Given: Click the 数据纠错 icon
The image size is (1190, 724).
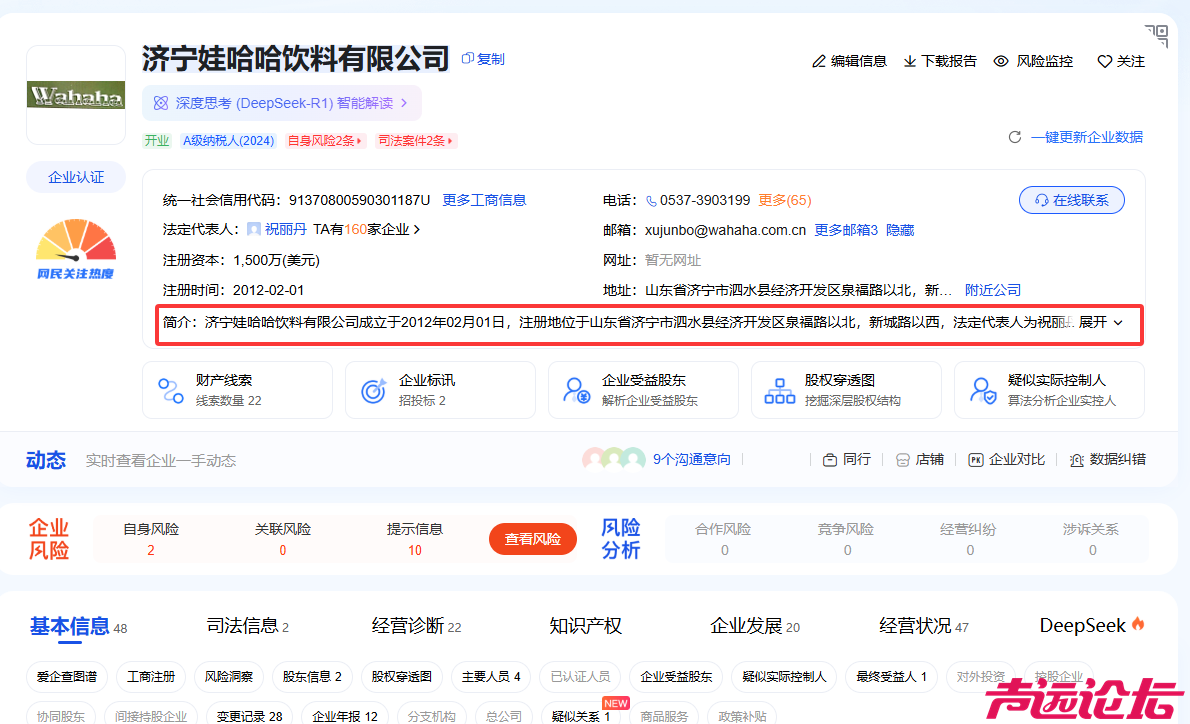Looking at the screenshot, I should 1076,460.
